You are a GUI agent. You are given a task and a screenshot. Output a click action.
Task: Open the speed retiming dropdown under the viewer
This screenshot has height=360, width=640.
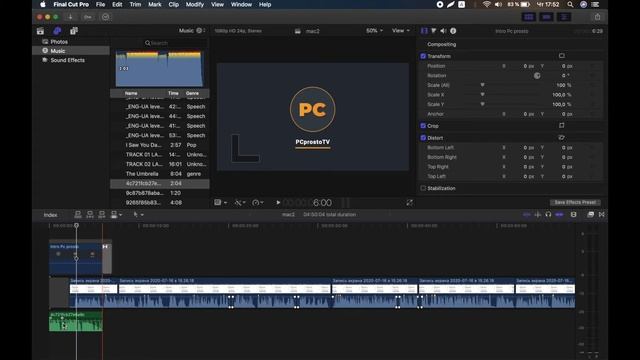point(258,202)
